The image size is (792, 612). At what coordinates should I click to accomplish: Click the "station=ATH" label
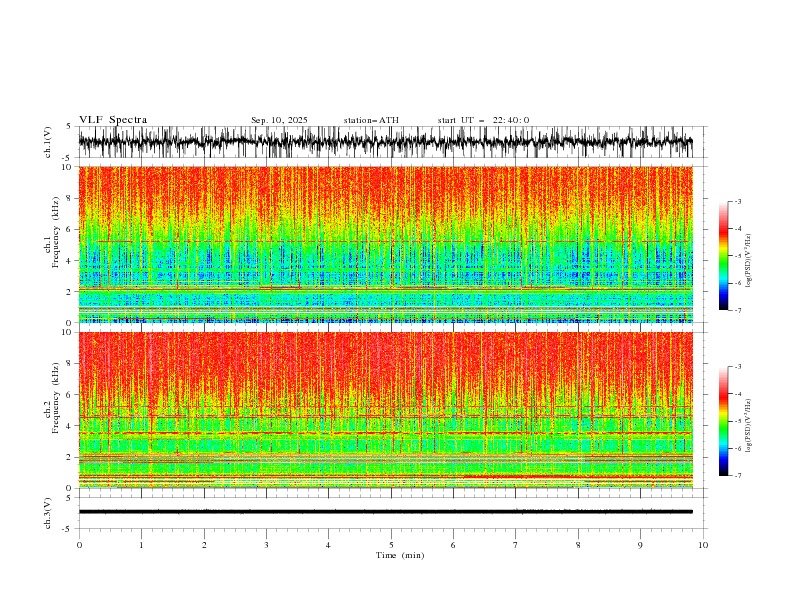(371, 120)
